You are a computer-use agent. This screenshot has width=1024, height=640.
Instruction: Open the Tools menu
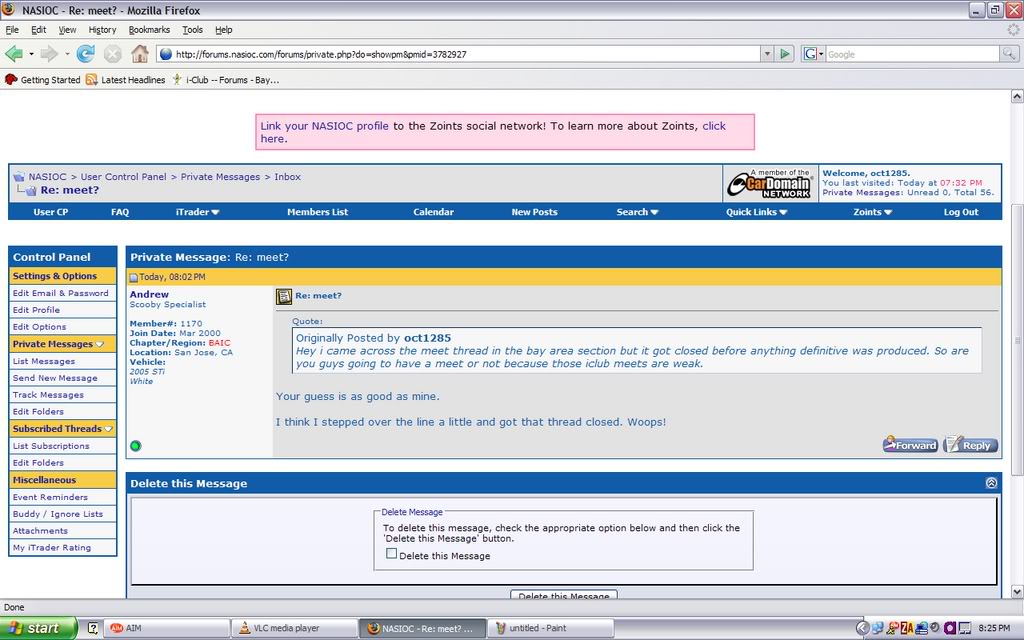pyautogui.click(x=192, y=30)
